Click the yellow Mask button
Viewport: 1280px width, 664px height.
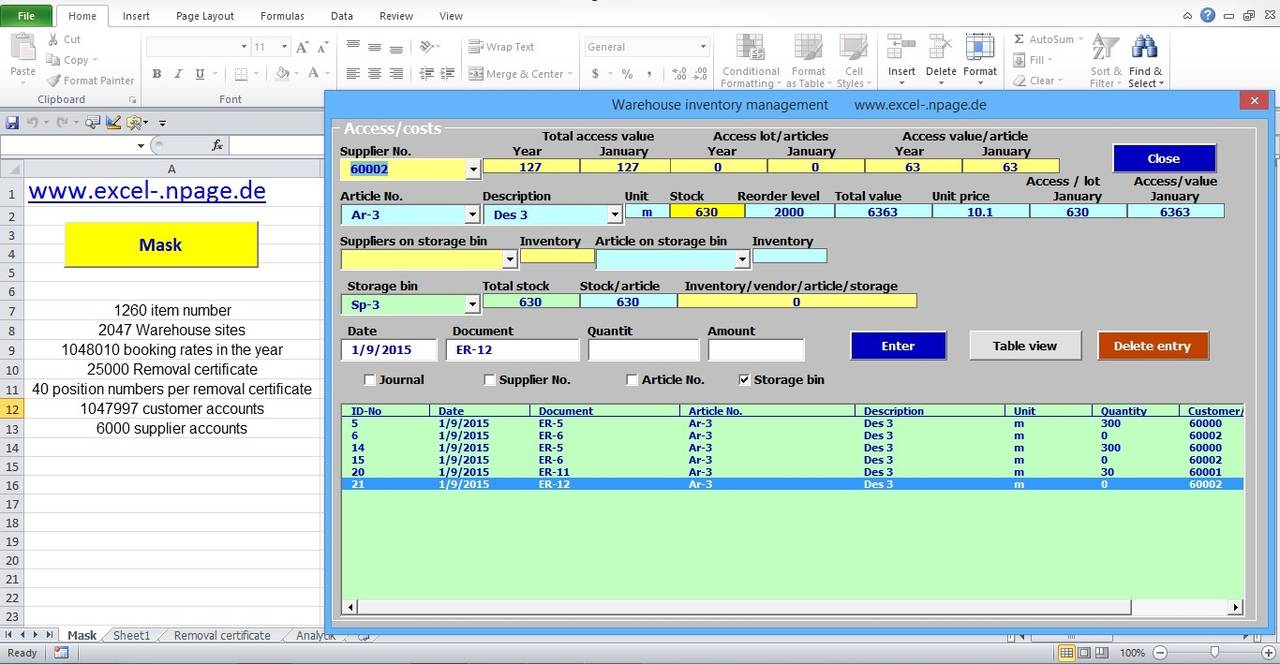pyautogui.click(x=161, y=245)
